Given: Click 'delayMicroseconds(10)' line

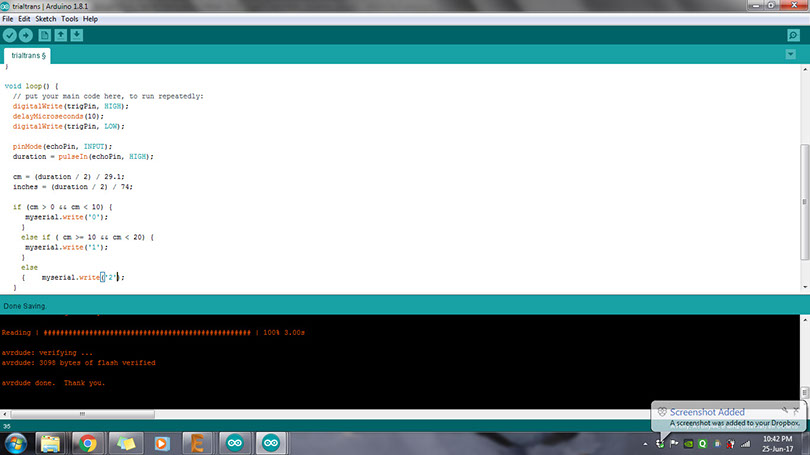Looking at the screenshot, I should pyautogui.click(x=58, y=116).
